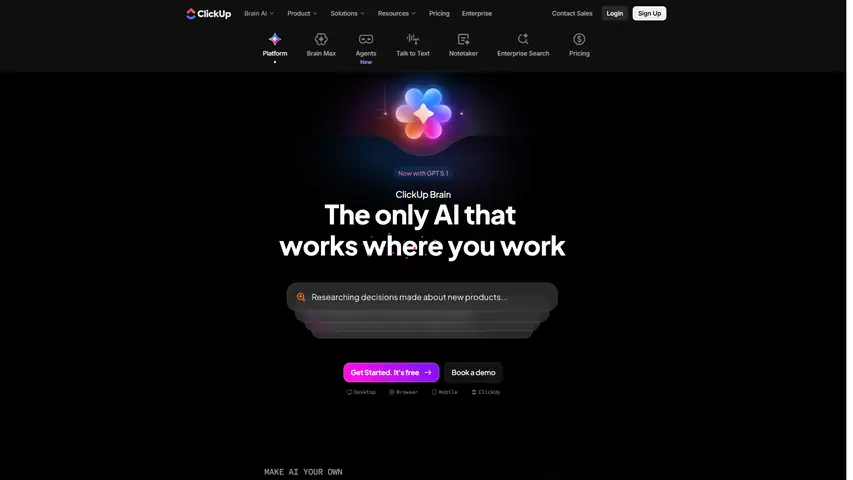Viewport: 853px width, 480px height.
Task: Click the Sign Up button
Action: pyautogui.click(x=650, y=14)
